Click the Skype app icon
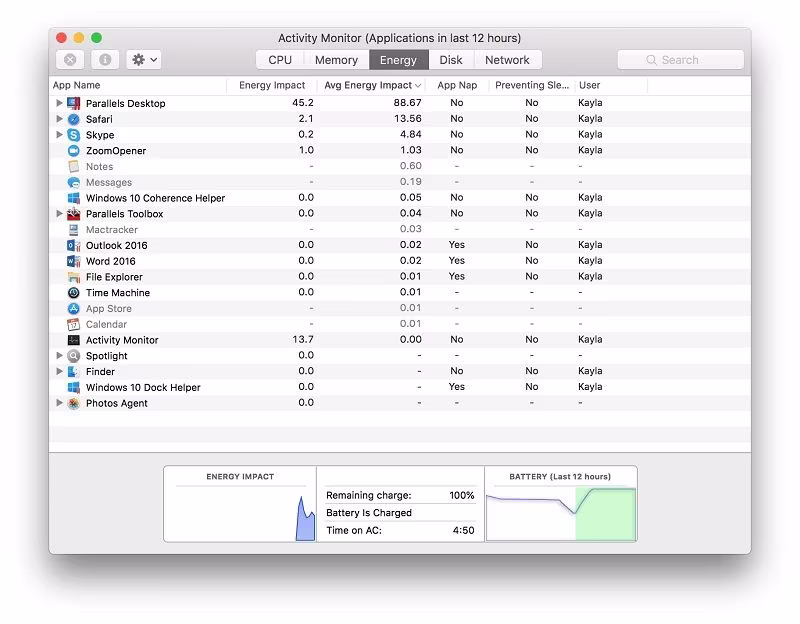800x624 pixels. pyautogui.click(x=73, y=135)
